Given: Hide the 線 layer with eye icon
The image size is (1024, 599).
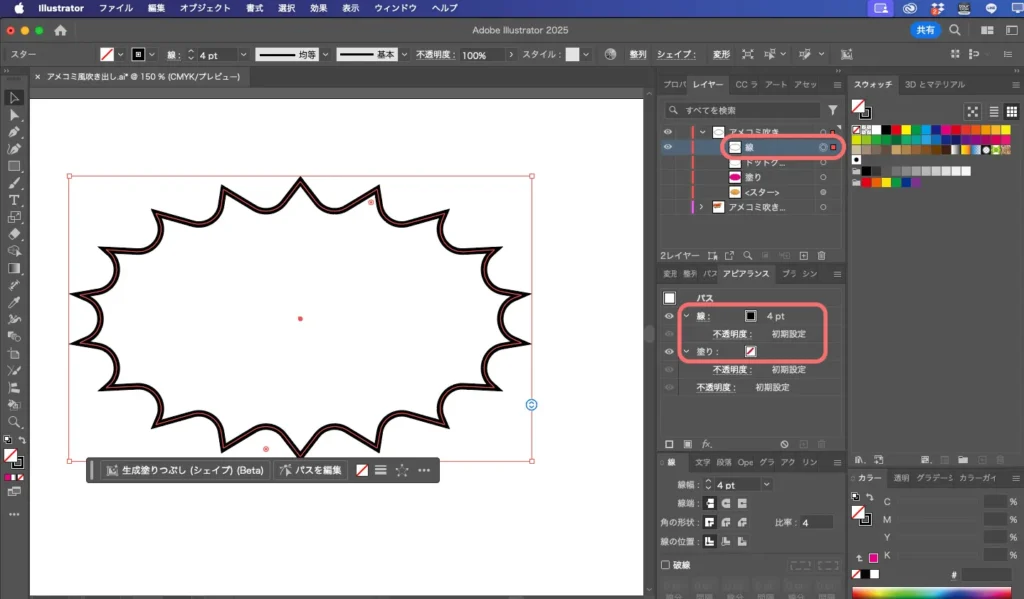Looking at the screenshot, I should pyautogui.click(x=668, y=147).
